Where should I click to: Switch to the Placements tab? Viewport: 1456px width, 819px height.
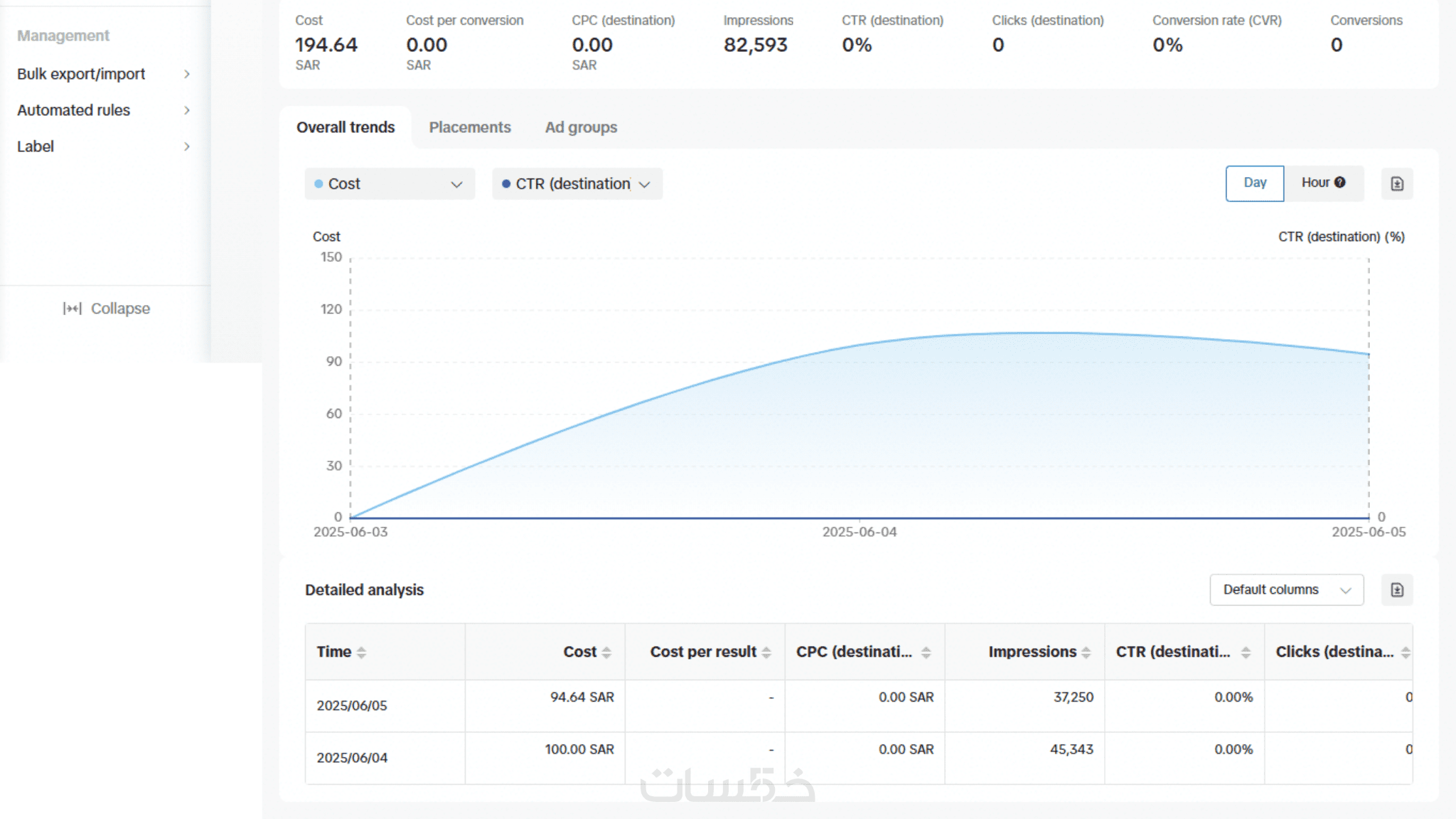(x=469, y=127)
